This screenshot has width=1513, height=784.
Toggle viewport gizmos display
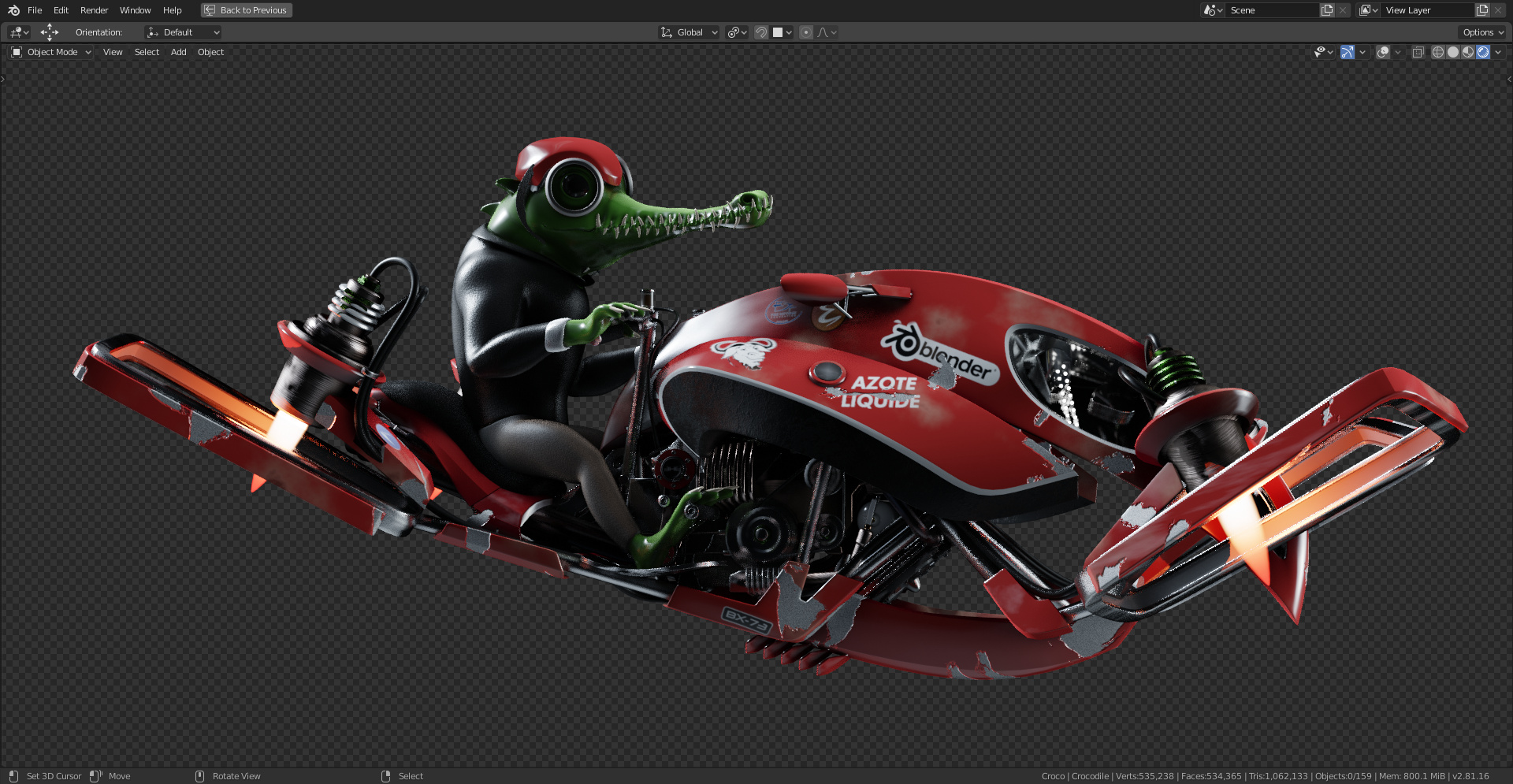coord(1348,52)
